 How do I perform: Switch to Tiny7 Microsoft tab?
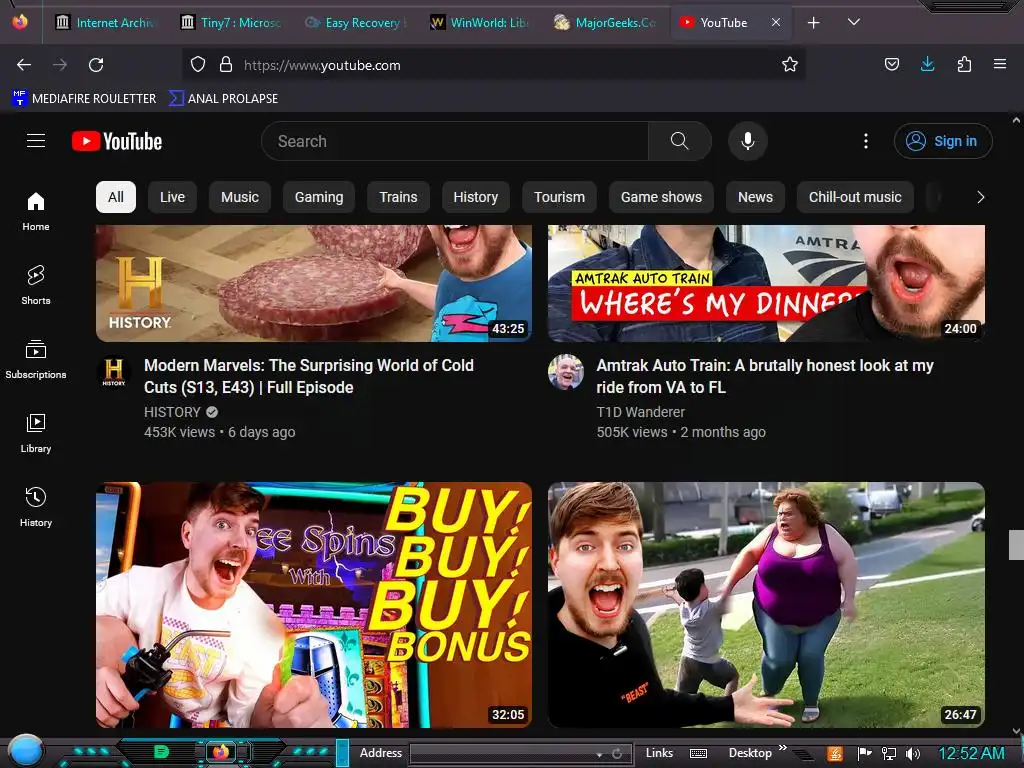(x=231, y=23)
